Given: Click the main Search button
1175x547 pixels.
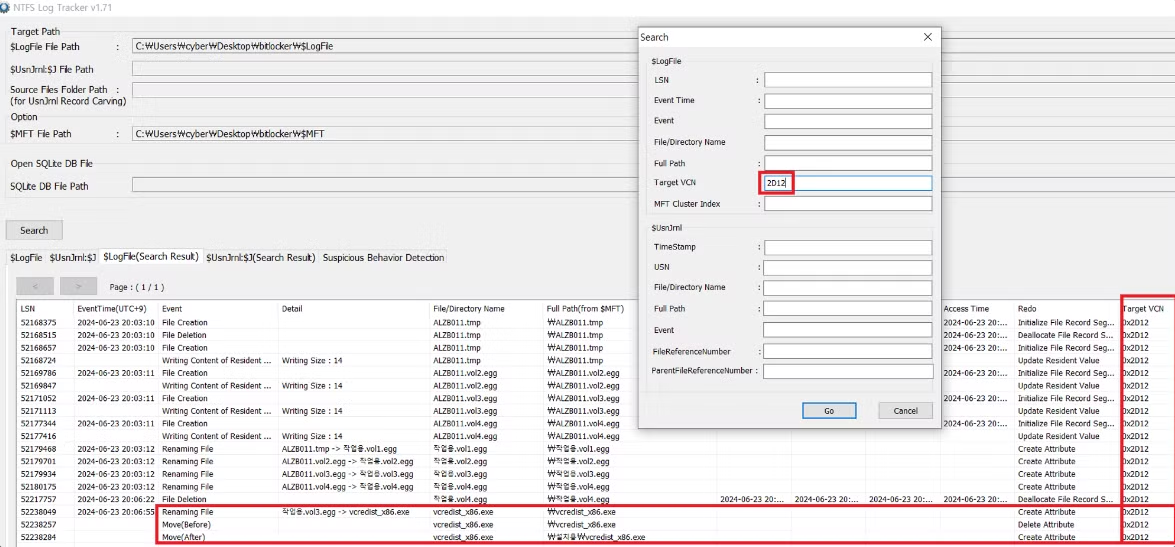Looking at the screenshot, I should [x=34, y=230].
